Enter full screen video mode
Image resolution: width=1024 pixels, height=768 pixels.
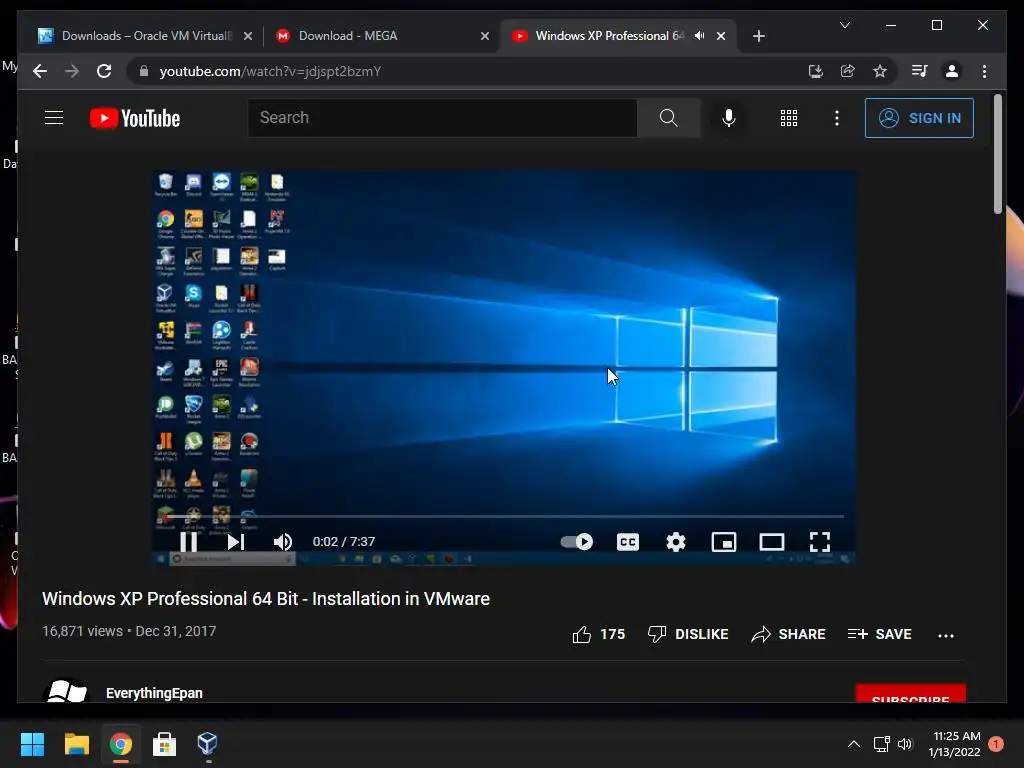pyautogui.click(x=820, y=541)
